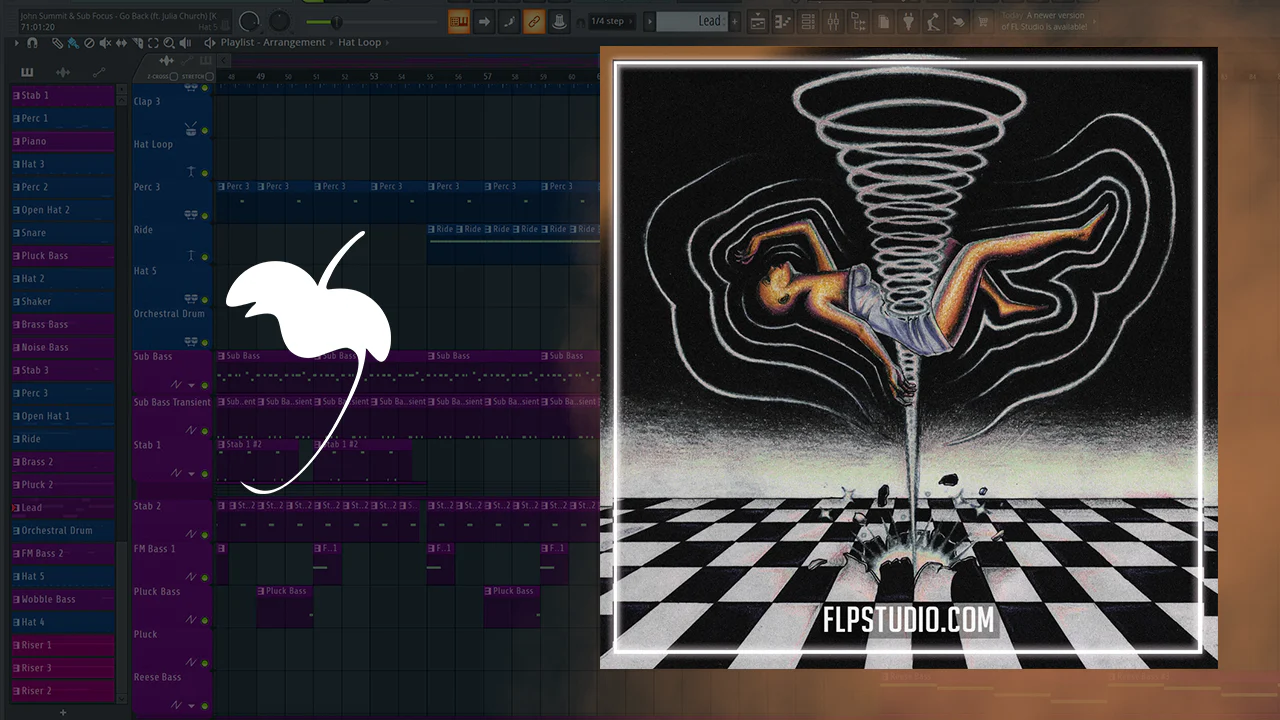The width and height of the screenshot is (1280, 720).
Task: Toggle the orange pattern/song mode button
Action: tap(460, 21)
